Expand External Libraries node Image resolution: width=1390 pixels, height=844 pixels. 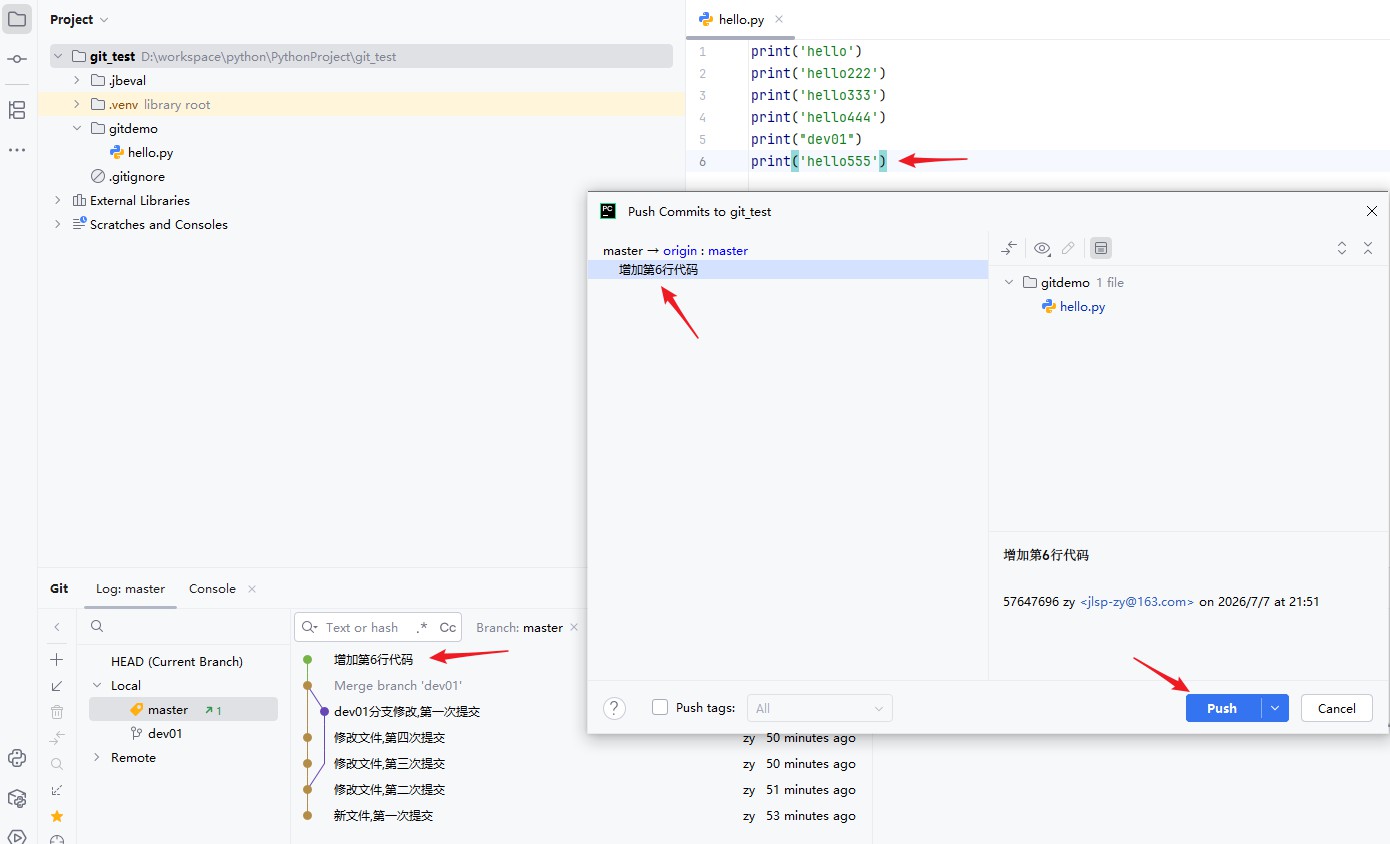pyautogui.click(x=58, y=200)
